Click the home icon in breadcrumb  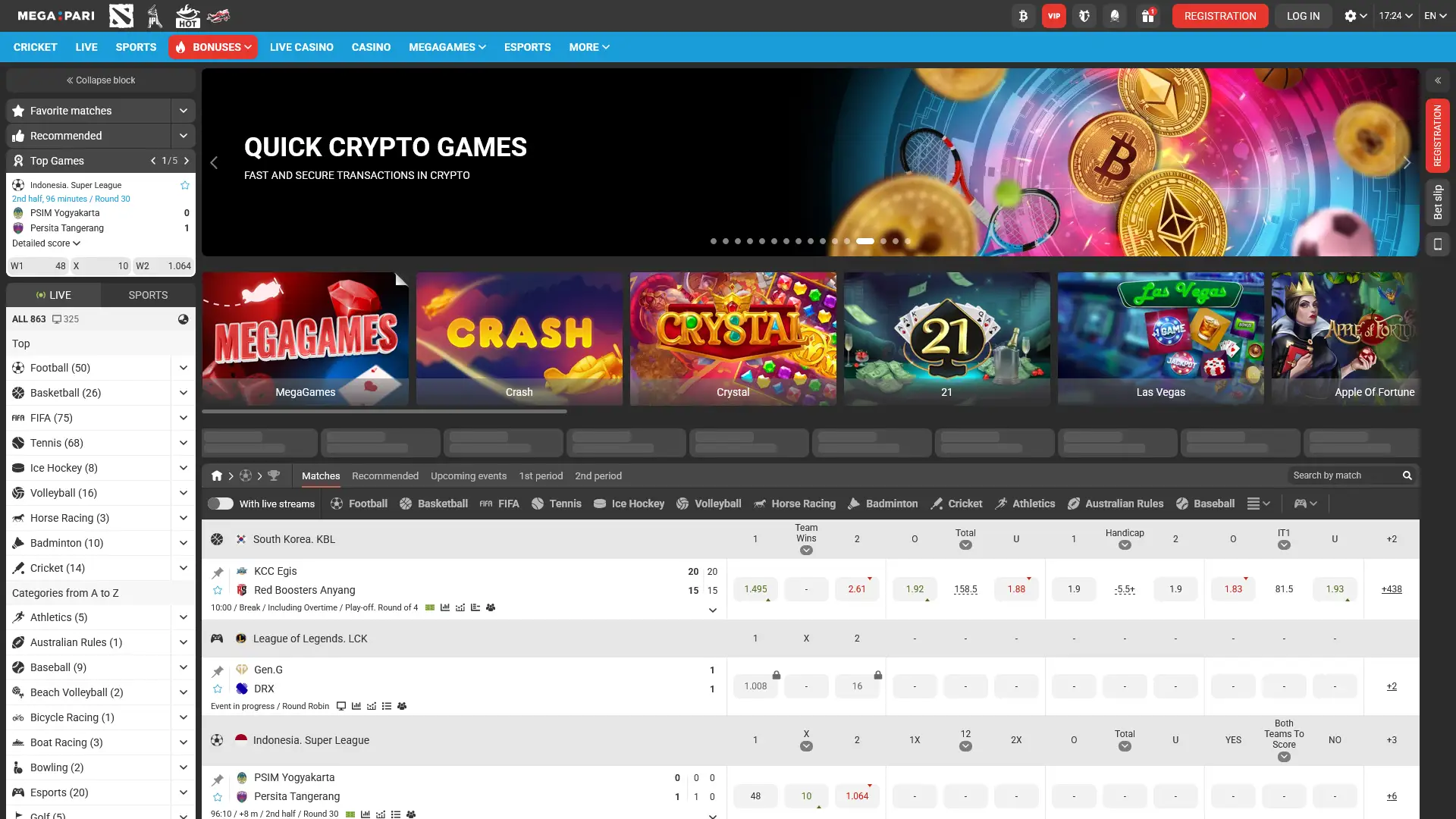217,475
